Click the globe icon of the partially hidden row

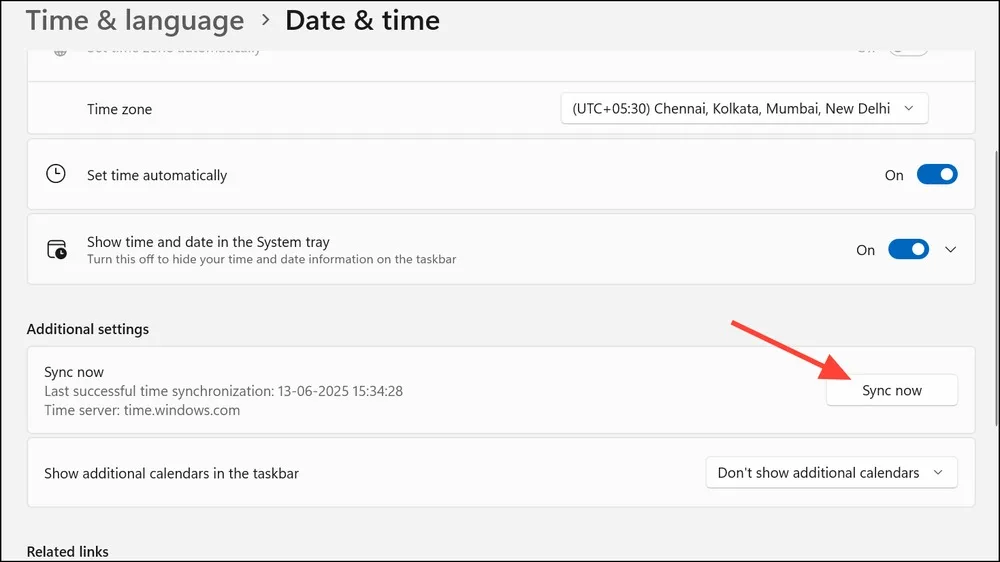coord(60,52)
